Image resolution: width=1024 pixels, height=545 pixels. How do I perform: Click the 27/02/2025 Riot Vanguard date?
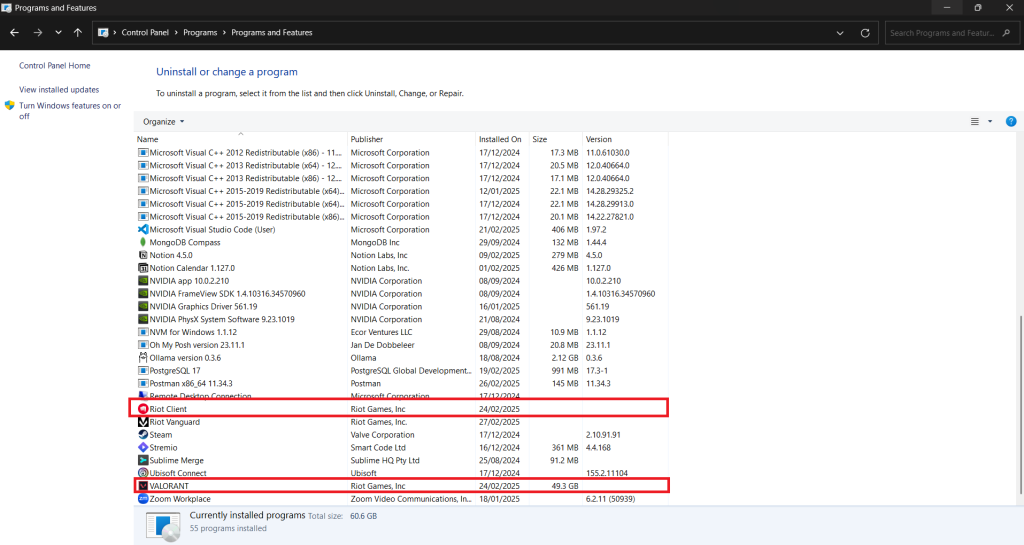[500, 422]
